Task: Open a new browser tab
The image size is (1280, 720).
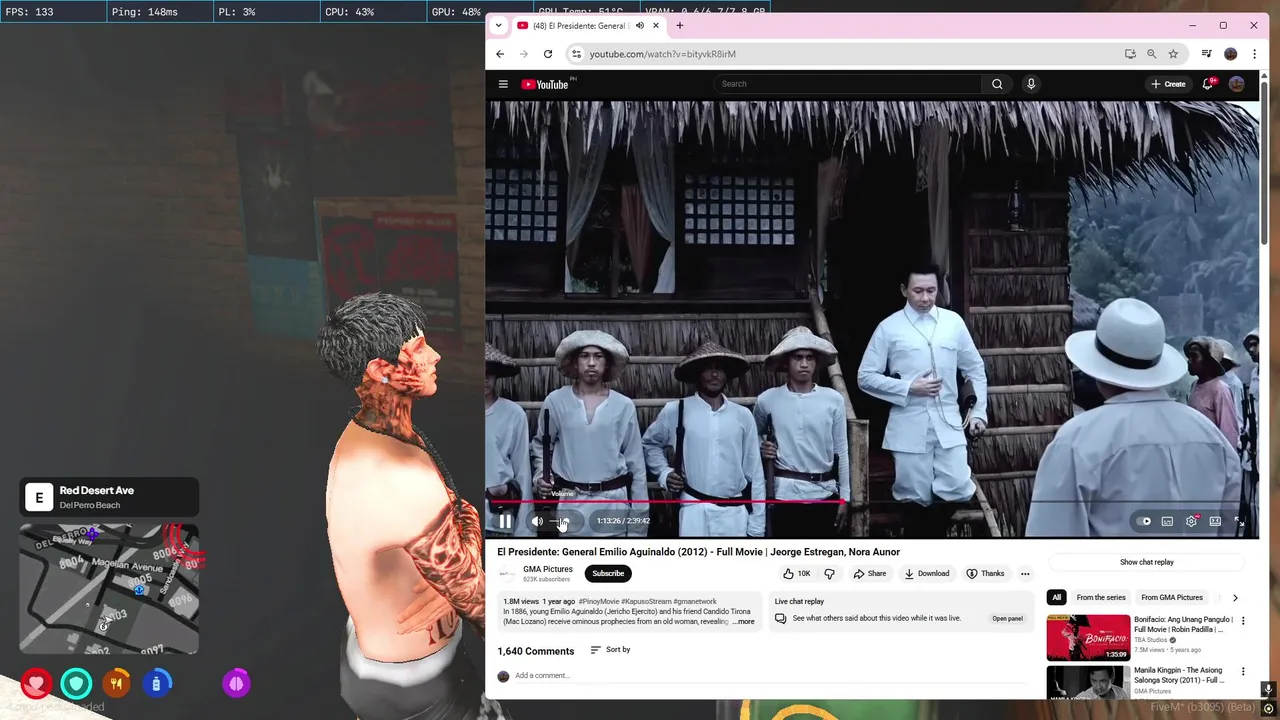Action: (680, 26)
